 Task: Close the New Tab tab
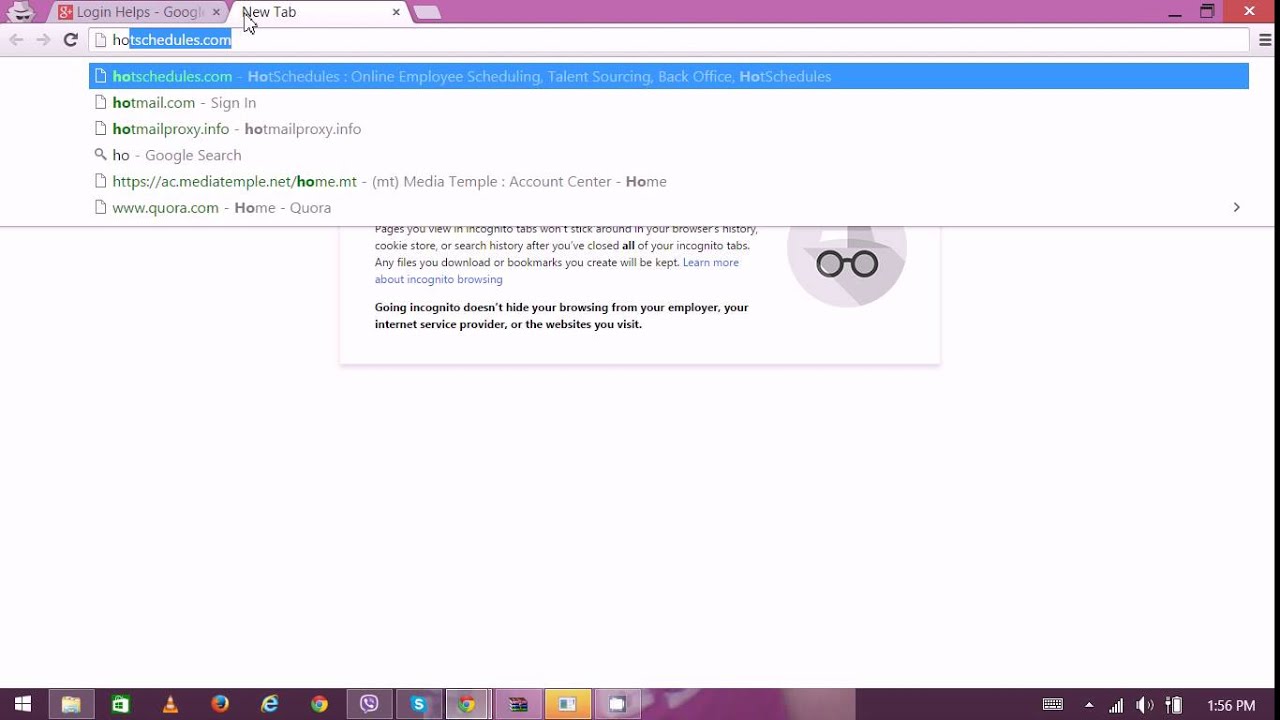[396, 12]
